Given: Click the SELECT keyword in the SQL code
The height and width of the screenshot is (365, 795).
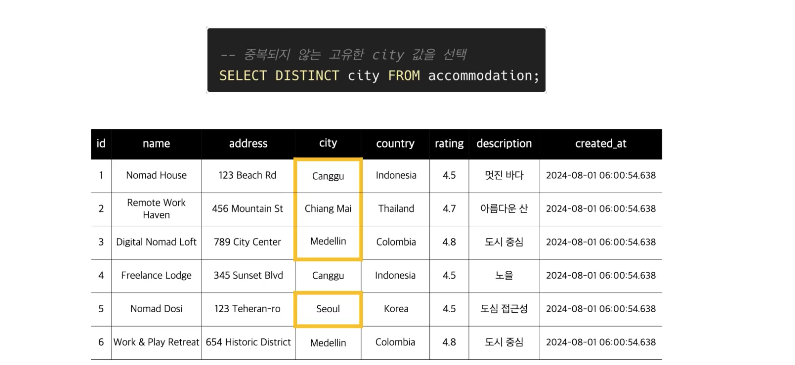Looking at the screenshot, I should point(243,76).
